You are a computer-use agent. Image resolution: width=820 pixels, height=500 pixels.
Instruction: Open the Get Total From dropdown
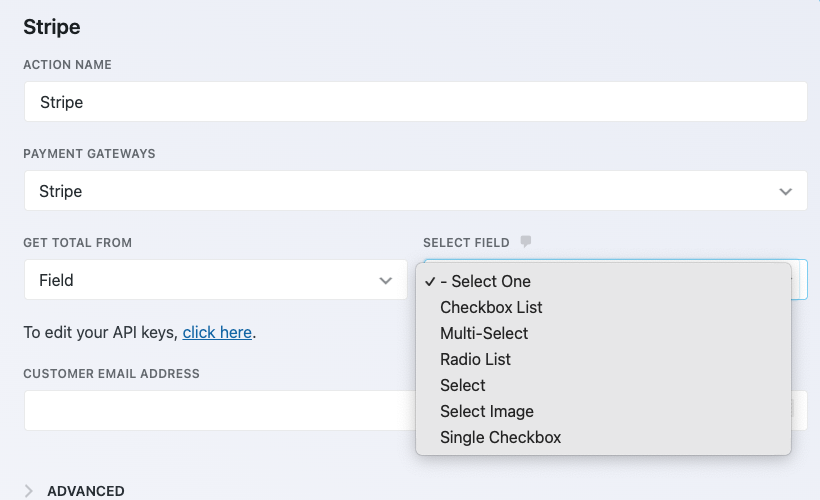click(215, 280)
